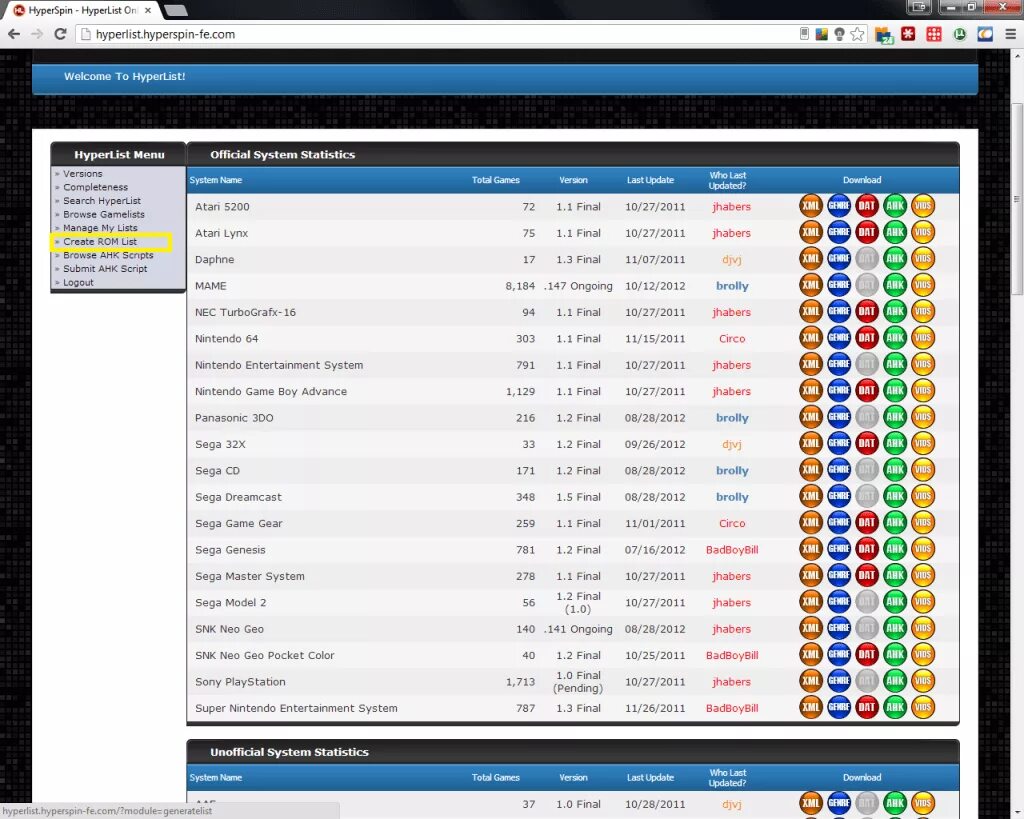
Task: Open a new browser tab
Action: 175,10
